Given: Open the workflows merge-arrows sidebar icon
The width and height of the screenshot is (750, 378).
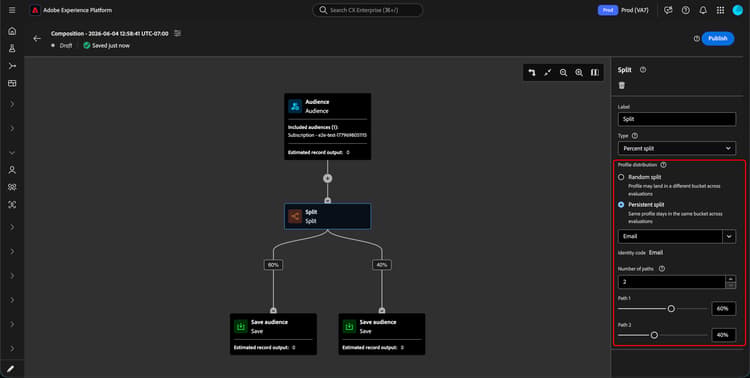Looking at the screenshot, I should tap(12, 66).
